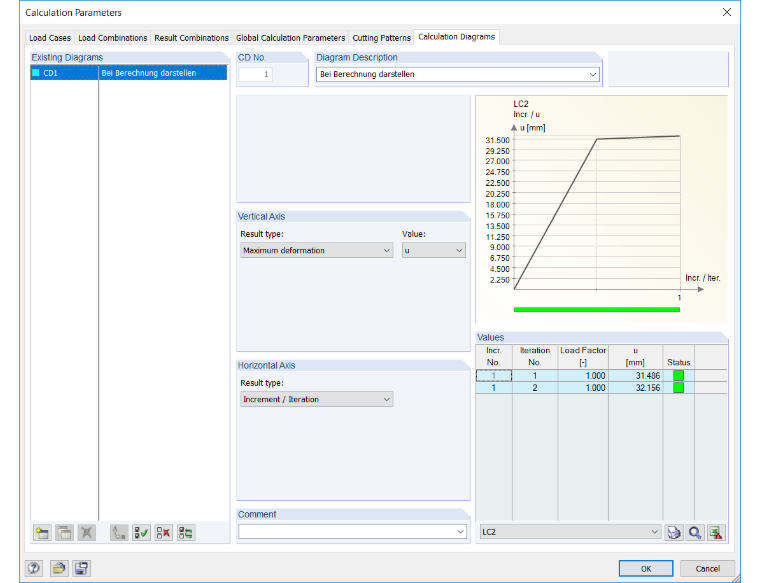The image size is (760, 583).
Task: Click the 31.486 u value cell
Action: coord(635,376)
